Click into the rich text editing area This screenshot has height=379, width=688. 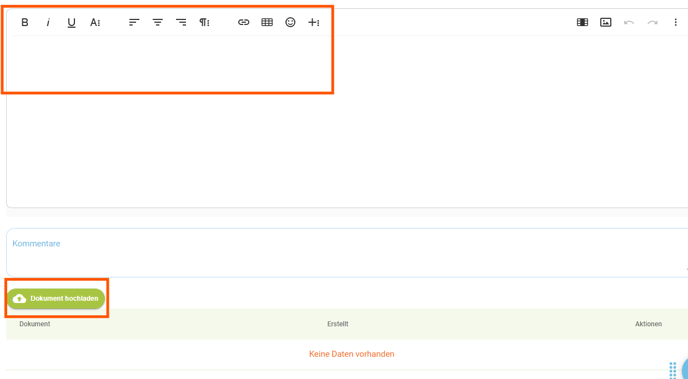(x=347, y=121)
